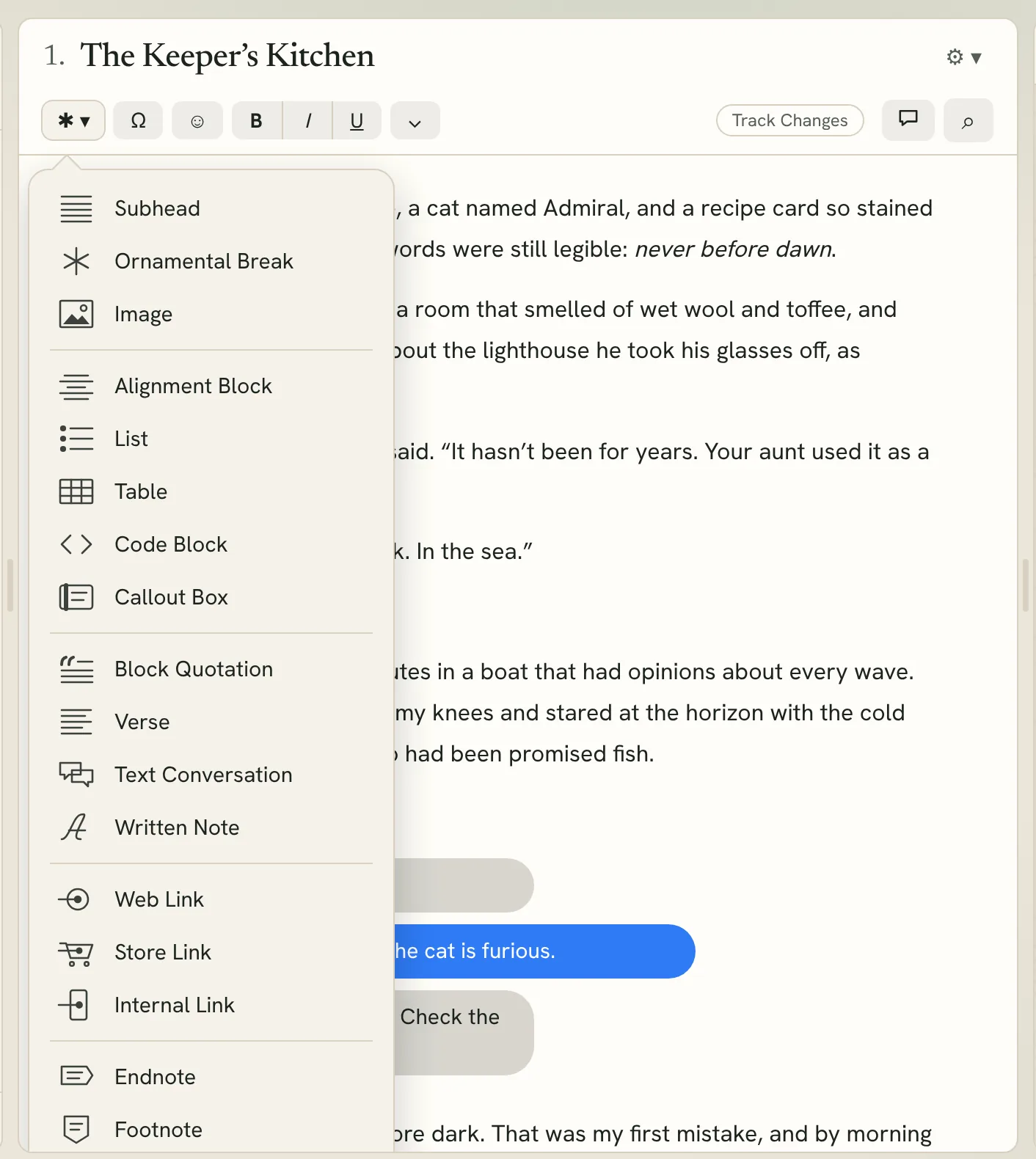Select the blue message bubble about the cat
The height and width of the screenshot is (1159, 1036).
pyautogui.click(x=544, y=951)
